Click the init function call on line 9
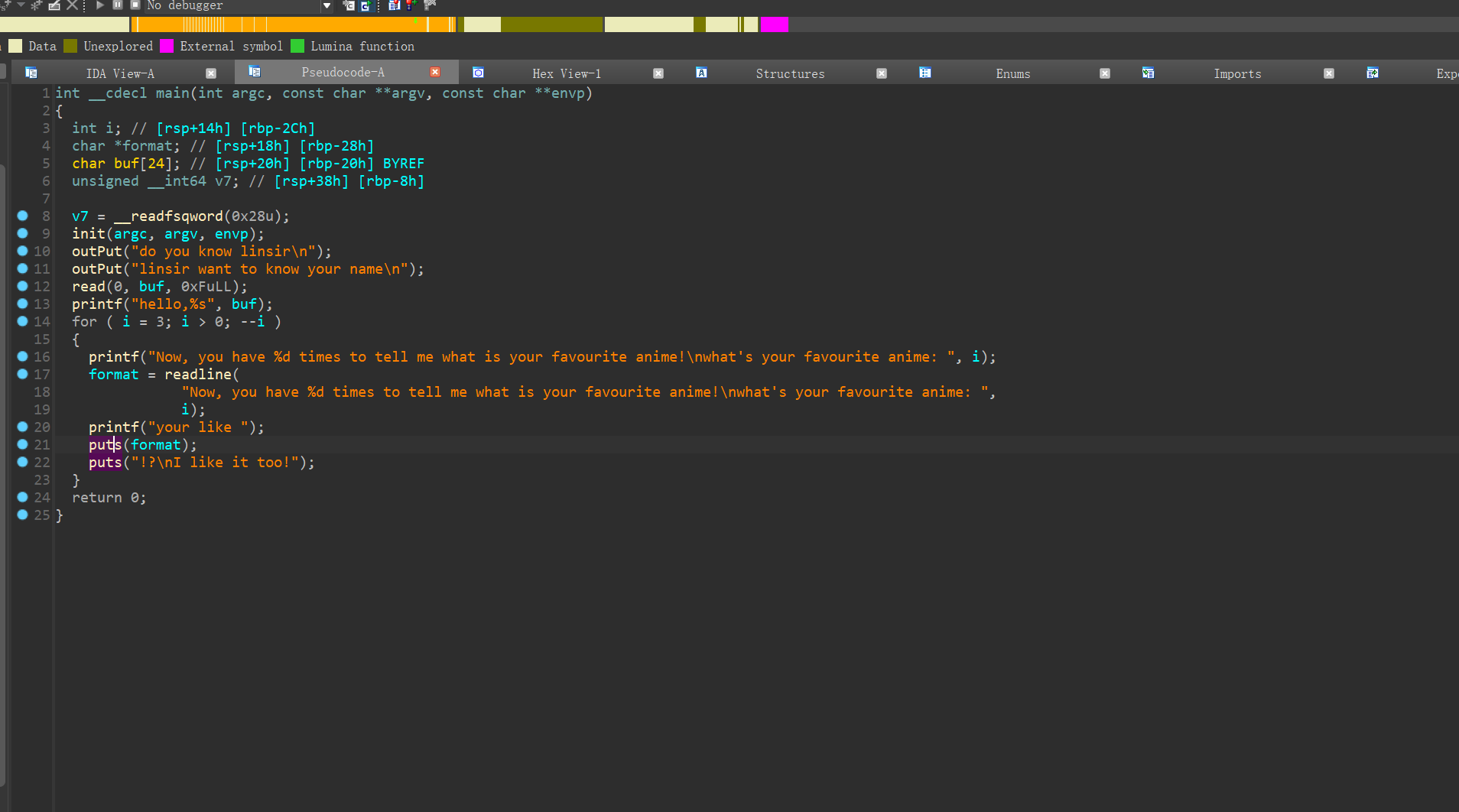 click(89, 234)
